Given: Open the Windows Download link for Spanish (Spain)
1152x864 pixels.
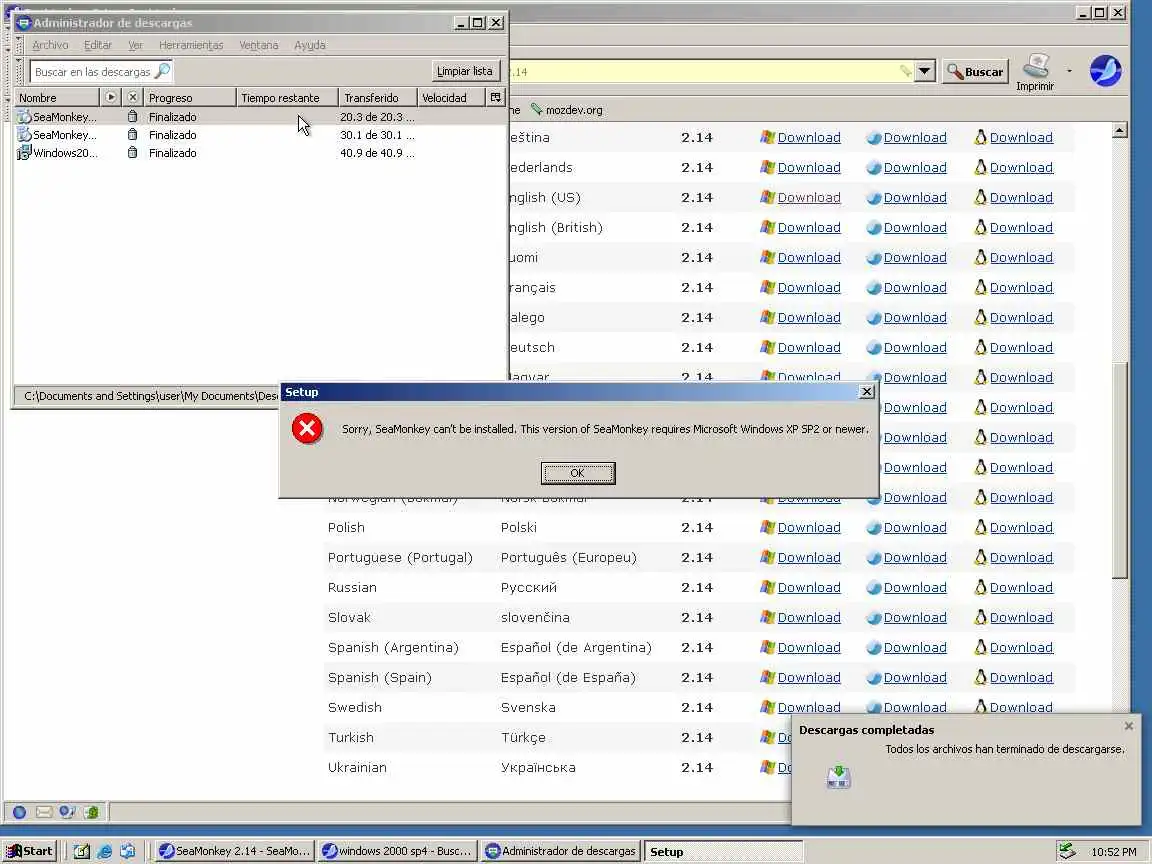Looking at the screenshot, I should 808,677.
